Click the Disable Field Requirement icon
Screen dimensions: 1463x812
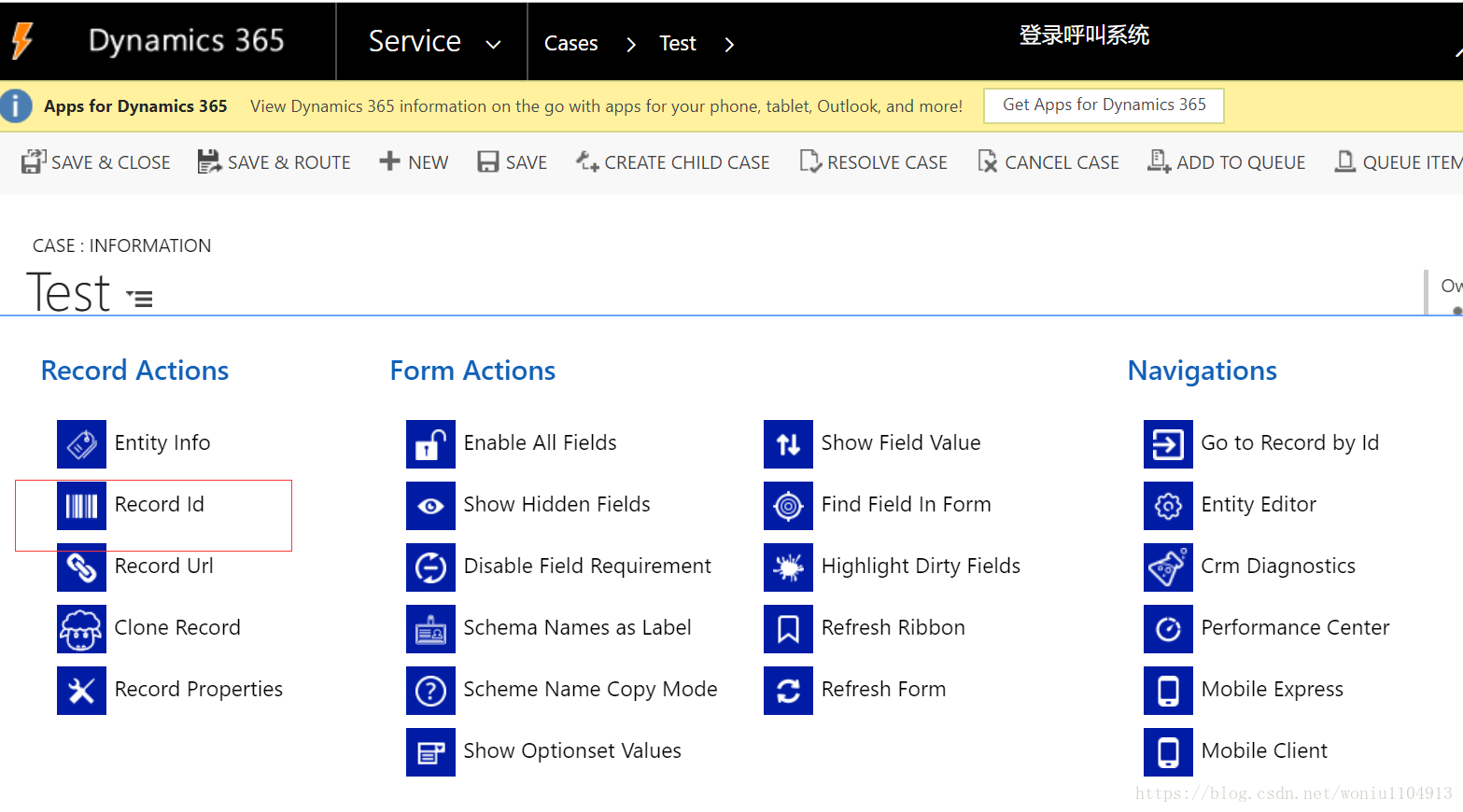(x=430, y=567)
